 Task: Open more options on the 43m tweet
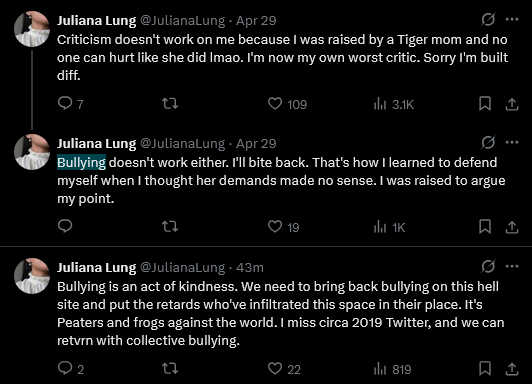coord(512,267)
